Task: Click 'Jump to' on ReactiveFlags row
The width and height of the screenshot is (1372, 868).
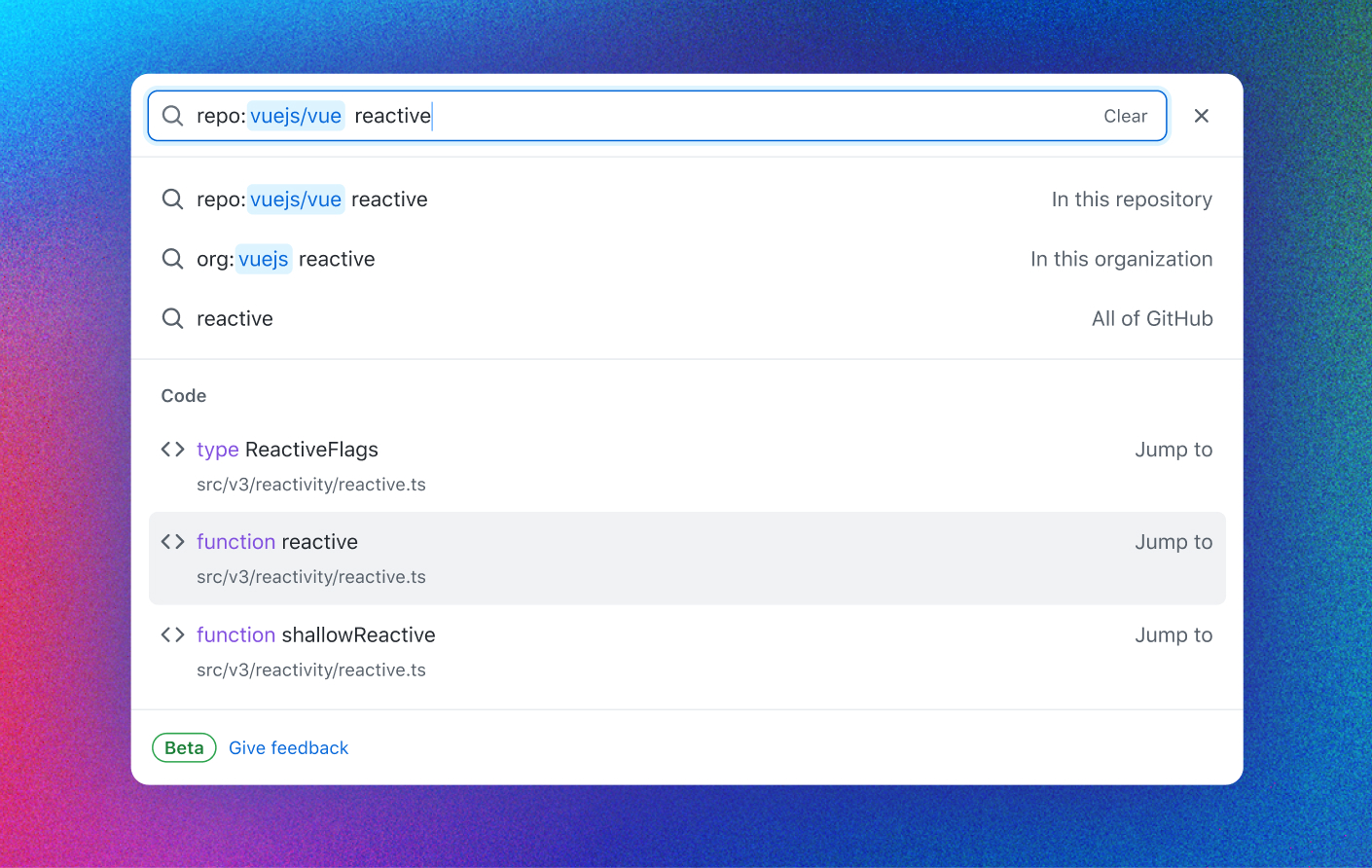Action: 1173,450
